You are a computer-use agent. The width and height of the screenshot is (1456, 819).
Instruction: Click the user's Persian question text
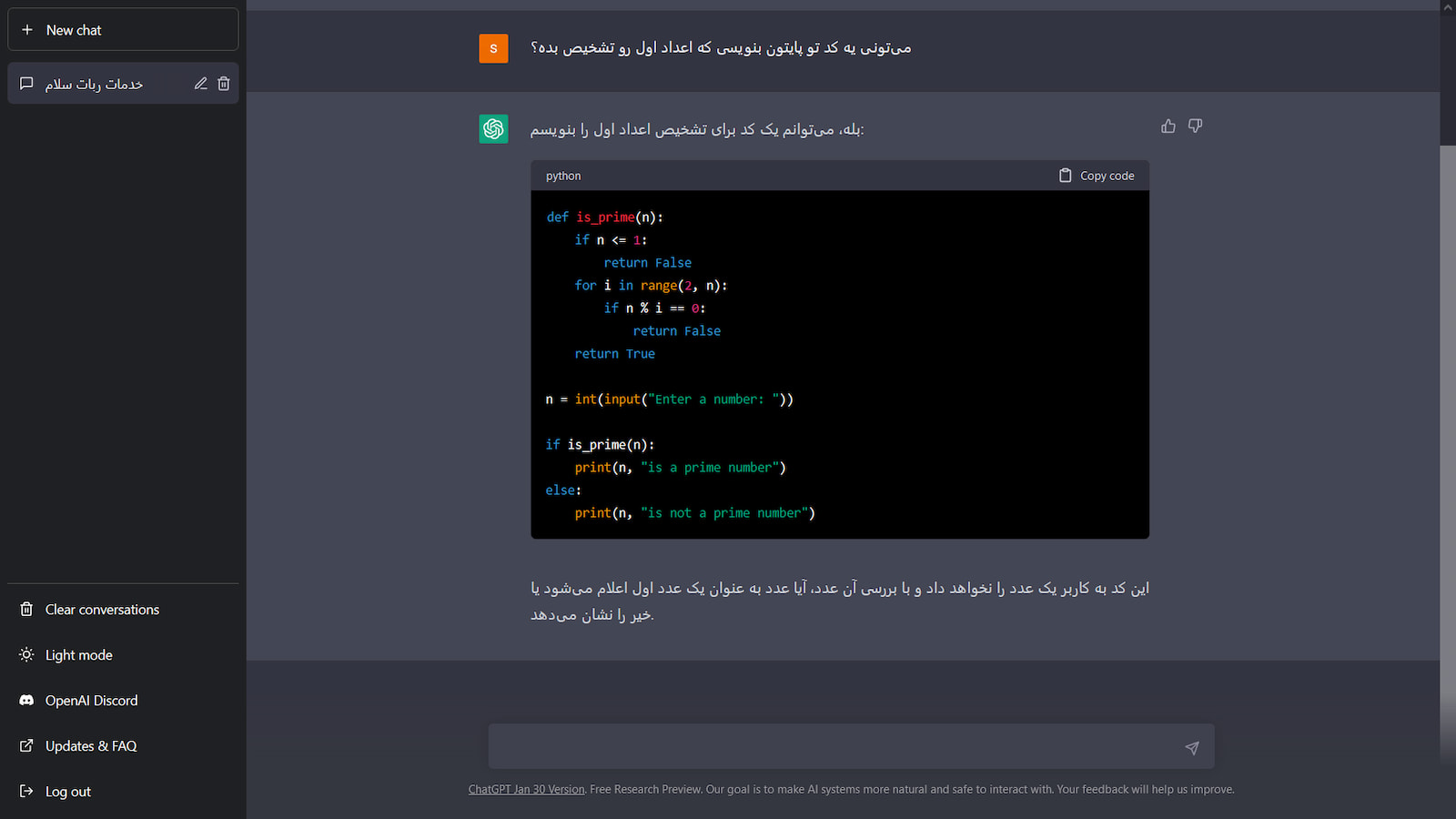721,47
